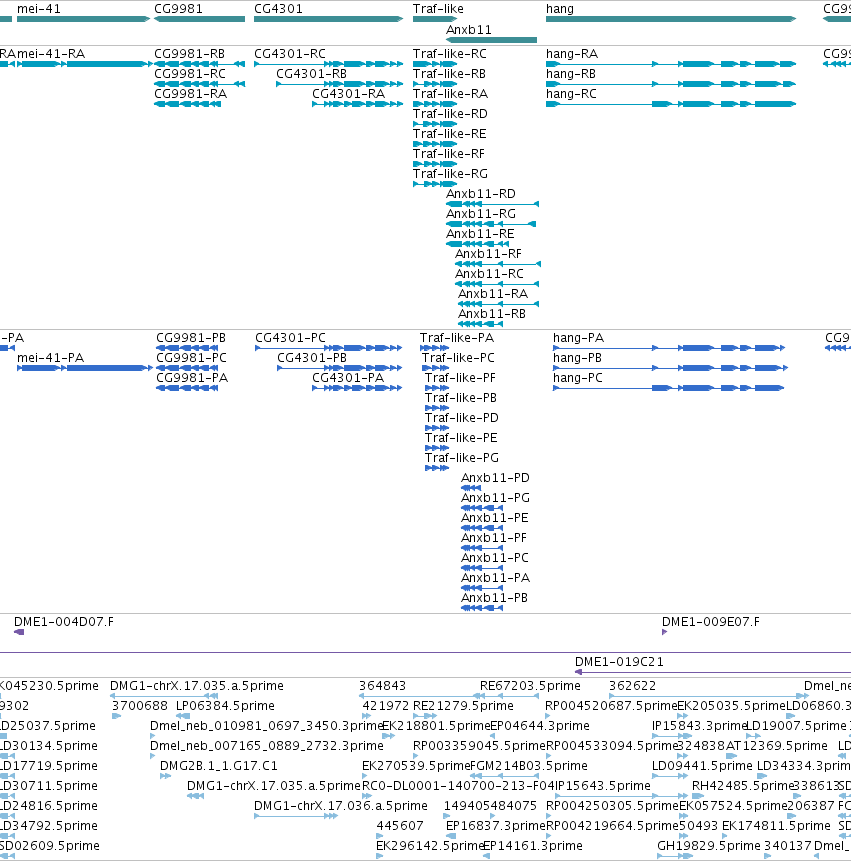Image resolution: width=851 pixels, height=861 pixels.
Task: Open the CG4301 gene label
Action: click(278, 9)
